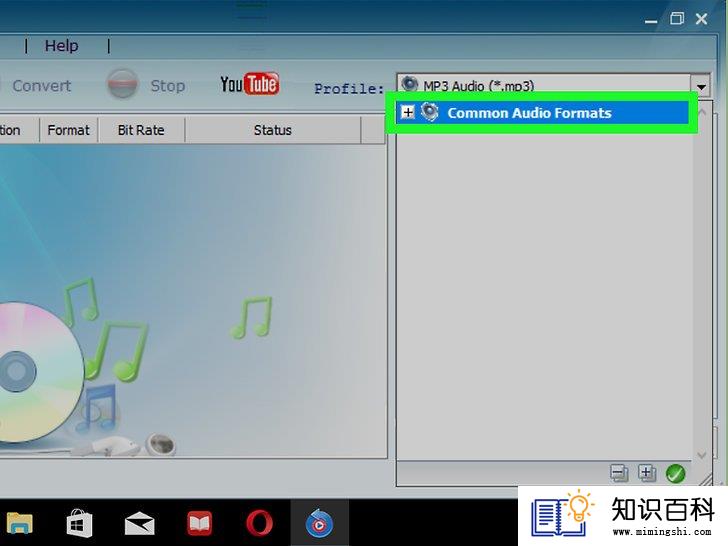
Task: Open the Help menu
Action: pos(61,46)
